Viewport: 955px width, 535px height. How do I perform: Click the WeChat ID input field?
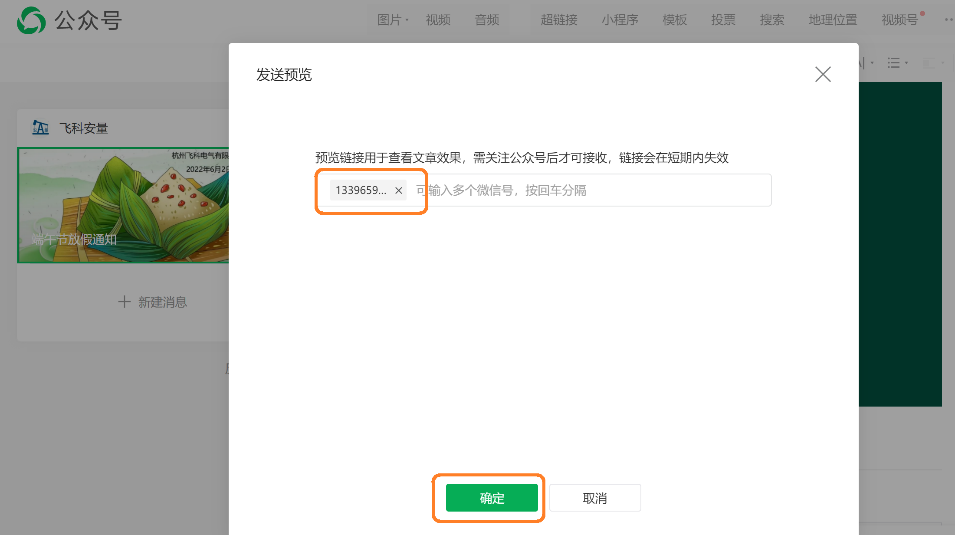point(590,190)
